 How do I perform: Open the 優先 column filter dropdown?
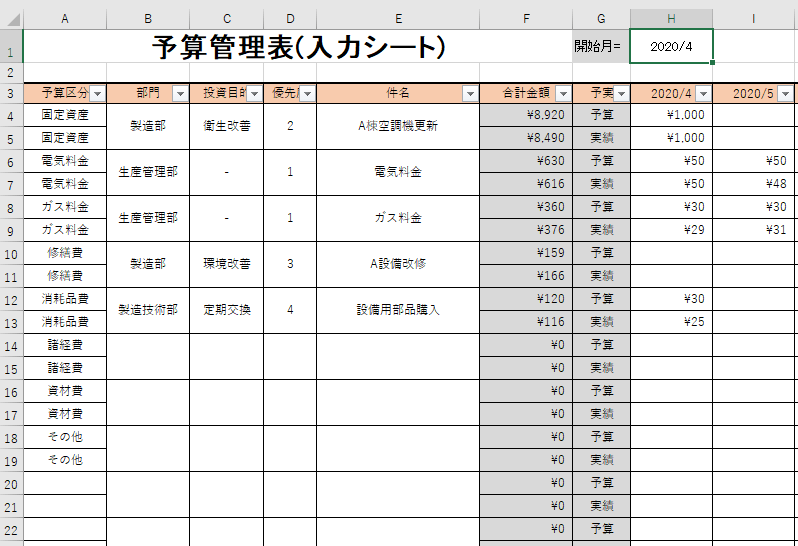[x=307, y=94]
